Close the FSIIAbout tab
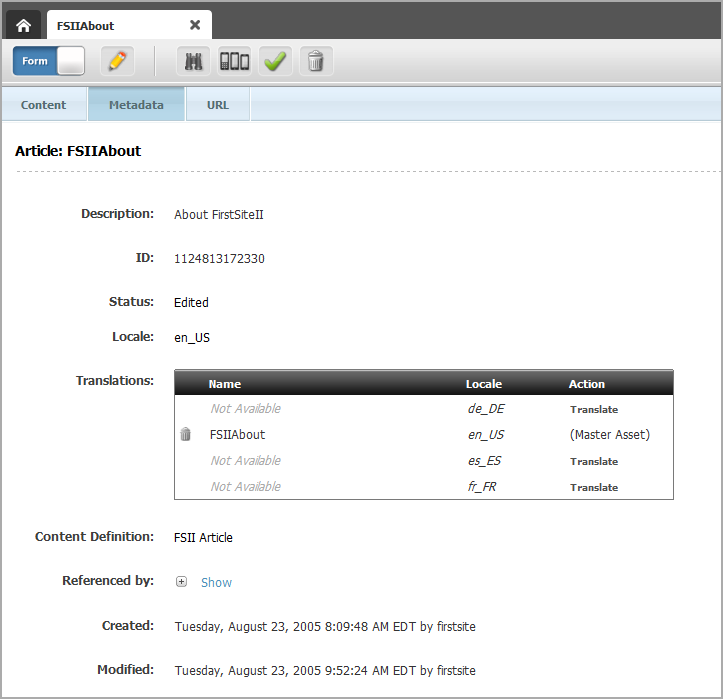Image resolution: width=723 pixels, height=699 pixels. tap(195, 25)
